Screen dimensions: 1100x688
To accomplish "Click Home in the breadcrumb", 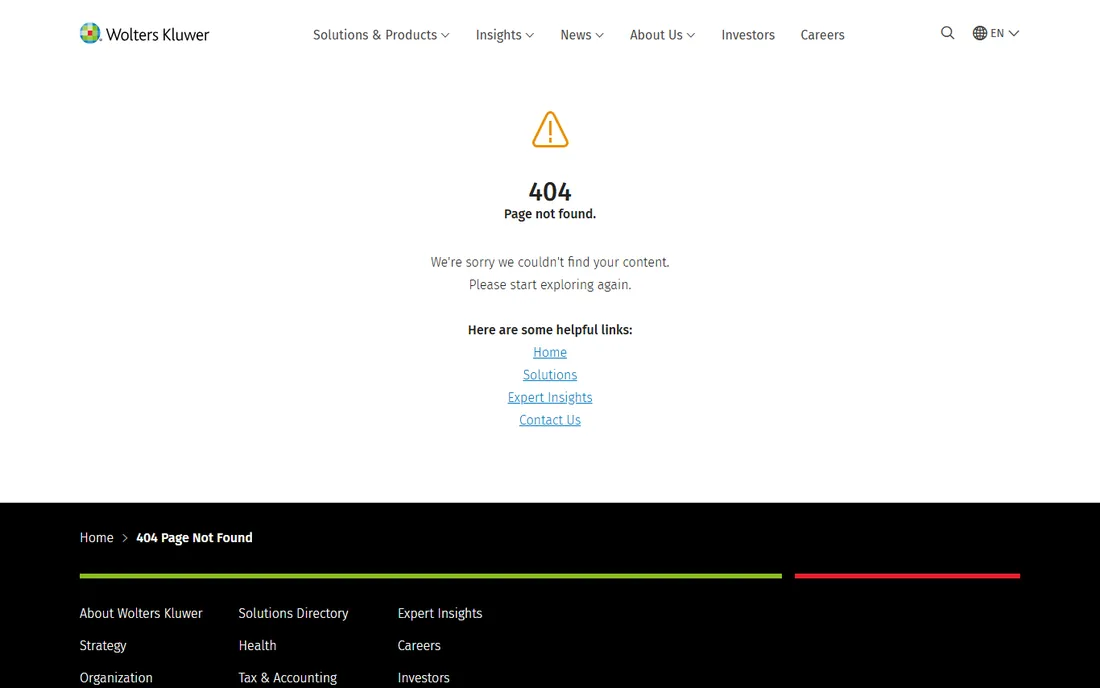I will click(x=96, y=538).
